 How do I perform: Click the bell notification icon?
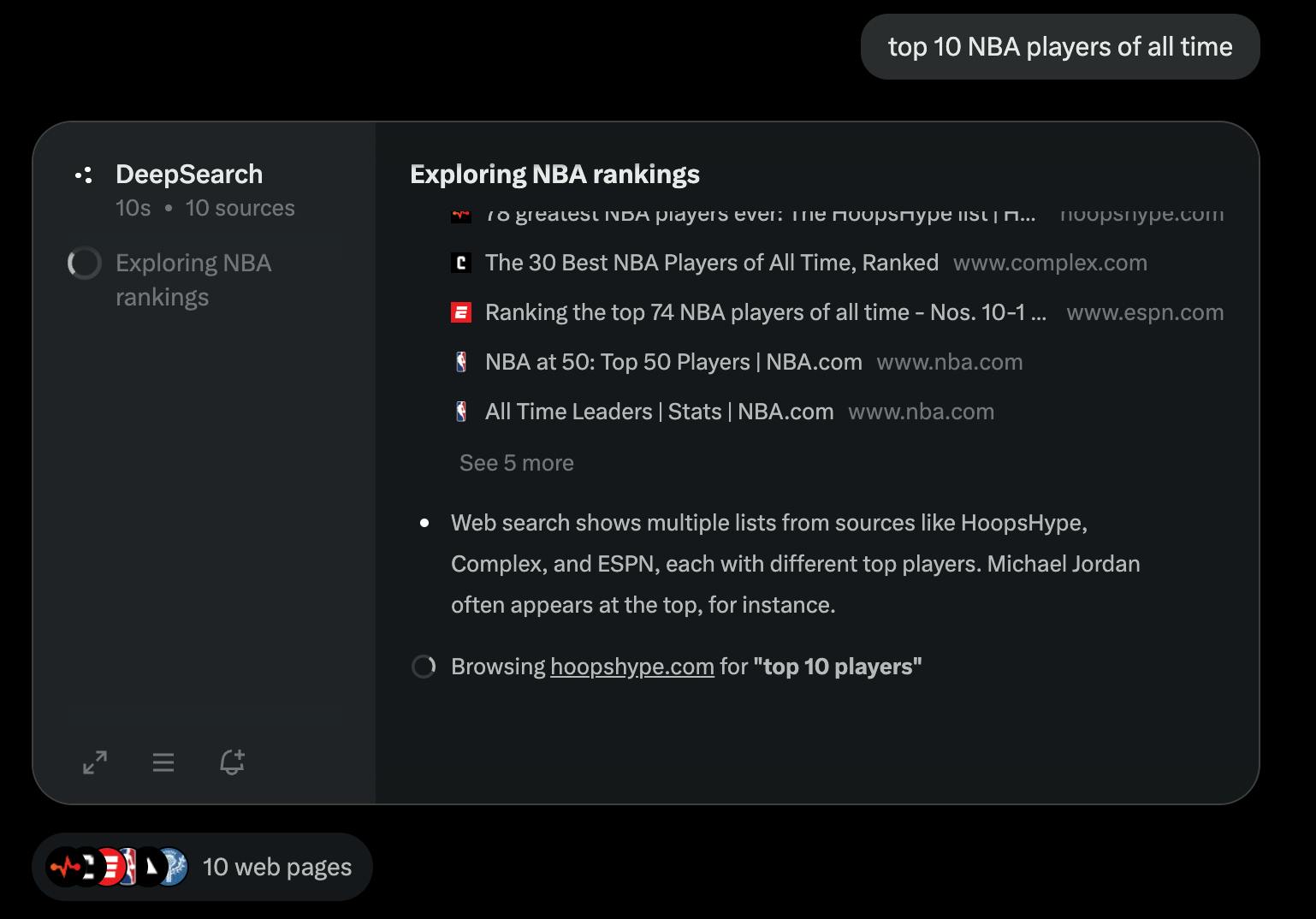pyautogui.click(x=232, y=762)
